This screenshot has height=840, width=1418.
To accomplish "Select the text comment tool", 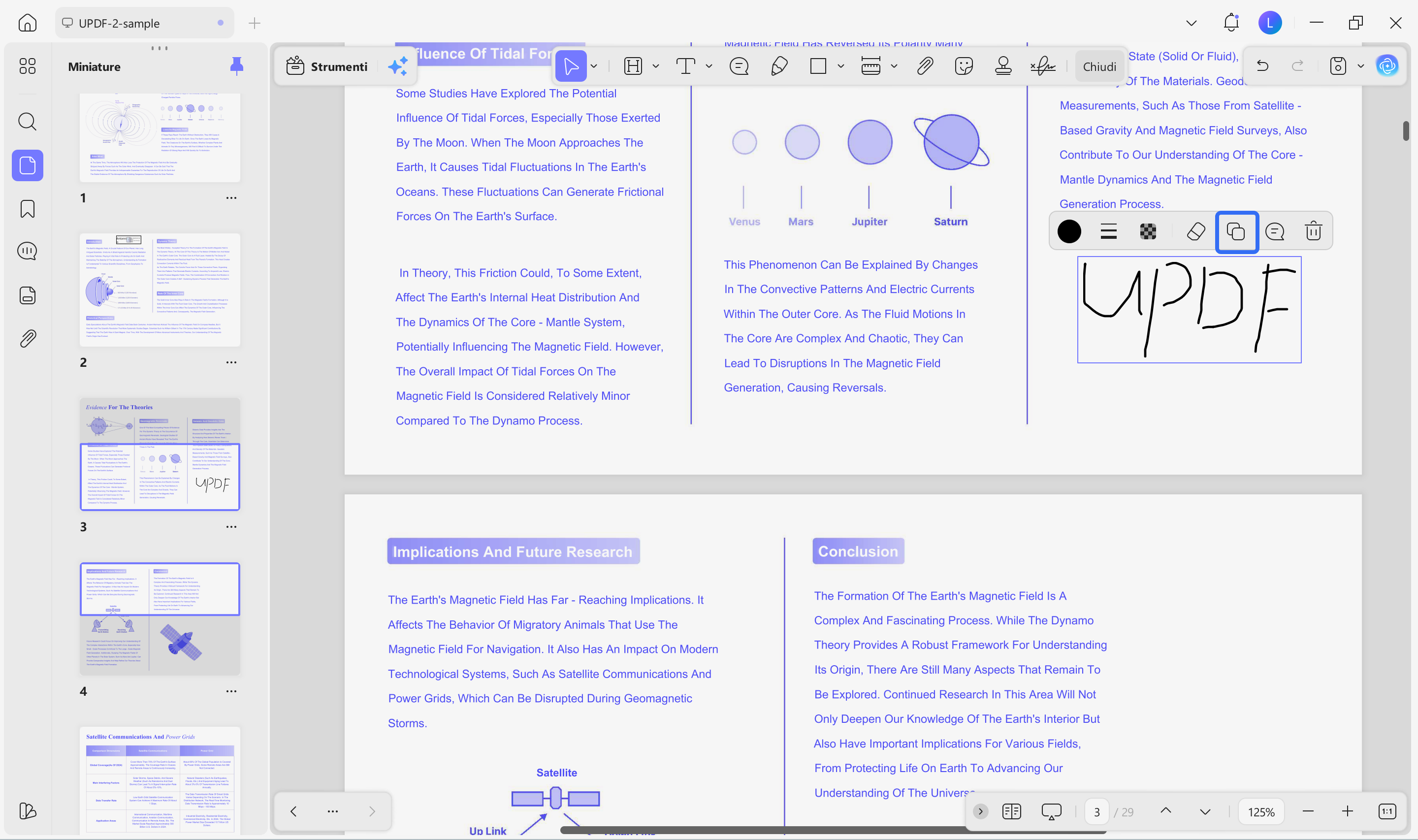I will tap(686, 66).
